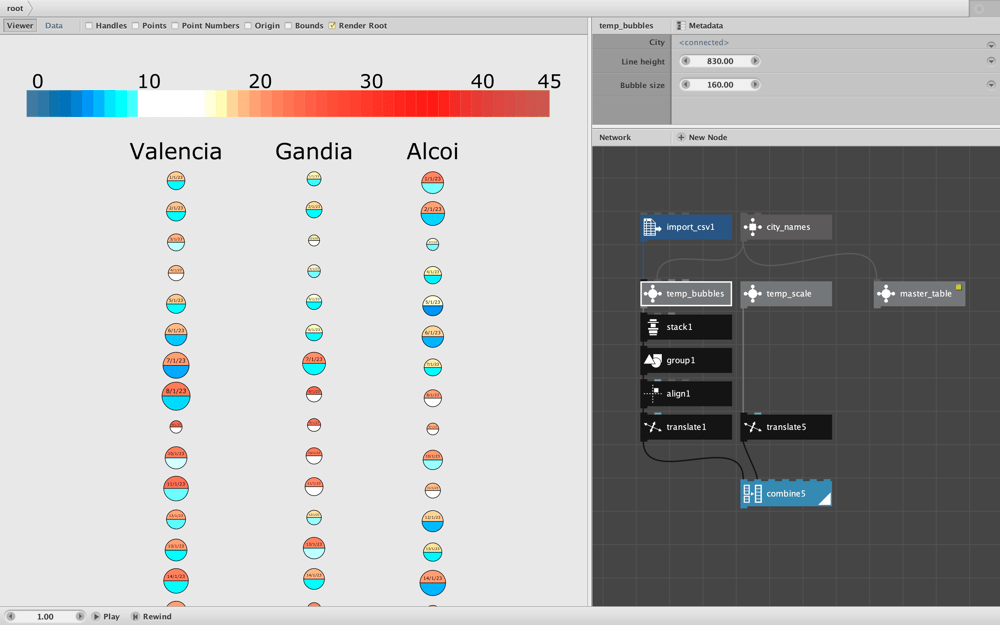Select the combine5 node icon

point(753,494)
